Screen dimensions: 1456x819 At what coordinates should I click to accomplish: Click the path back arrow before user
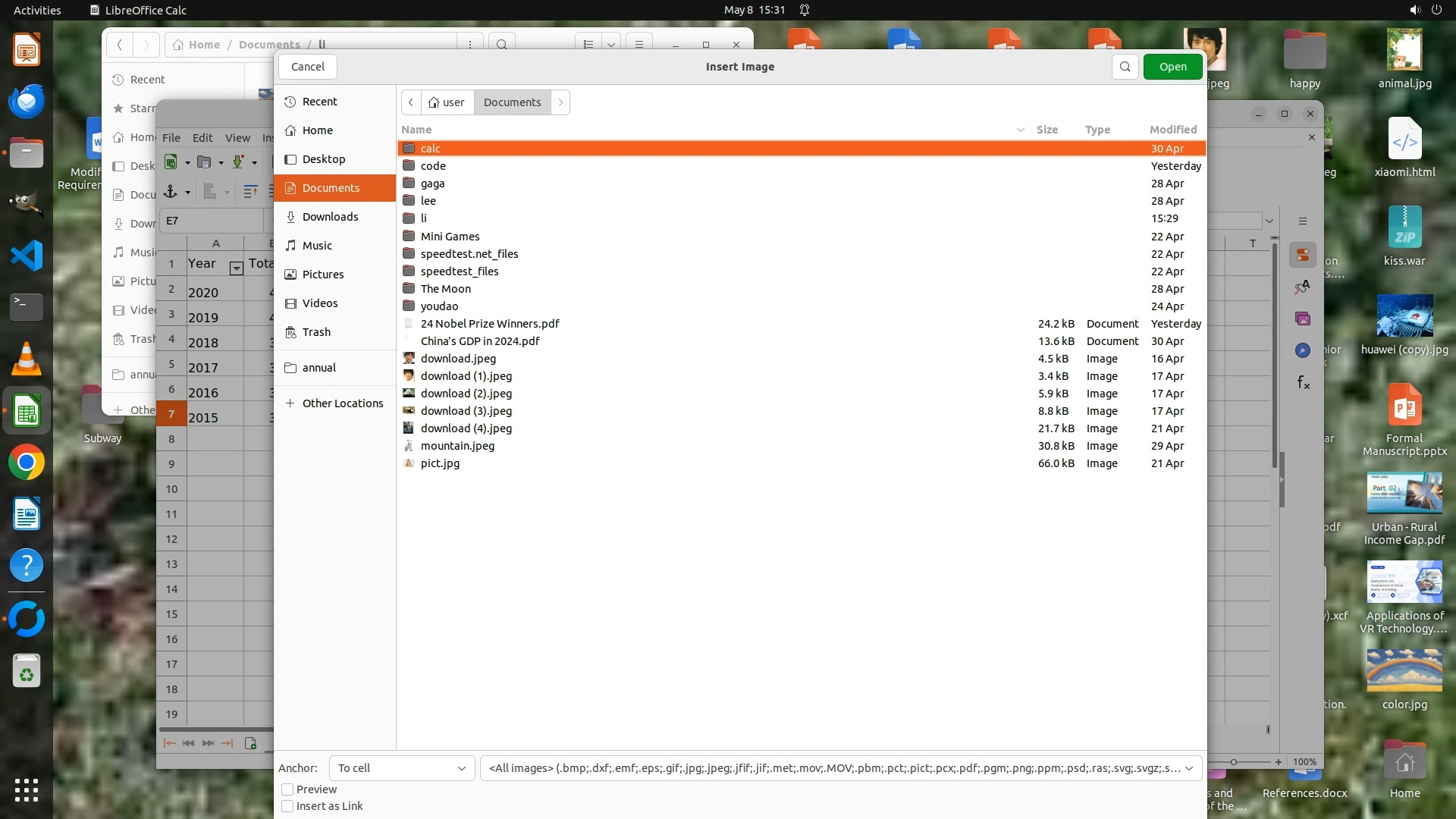[411, 102]
